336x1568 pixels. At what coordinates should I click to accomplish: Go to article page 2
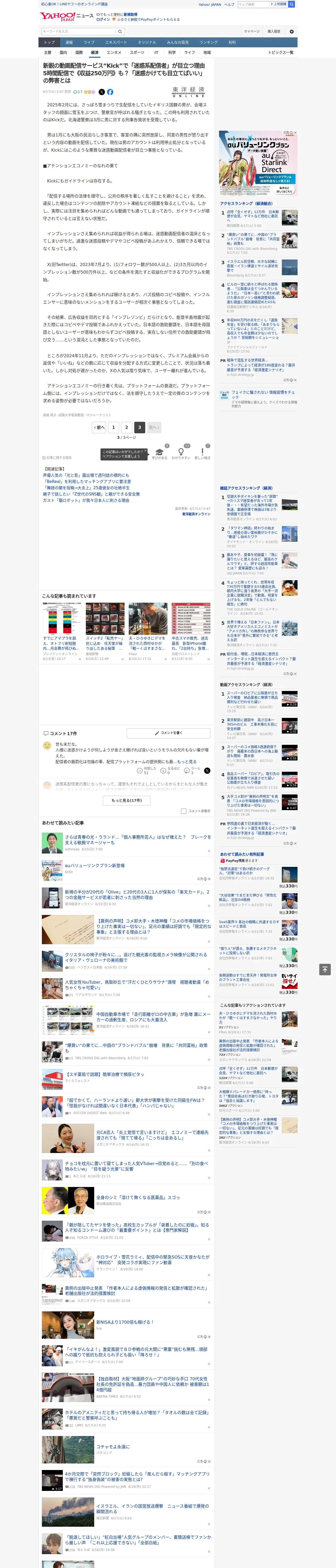[127, 427]
